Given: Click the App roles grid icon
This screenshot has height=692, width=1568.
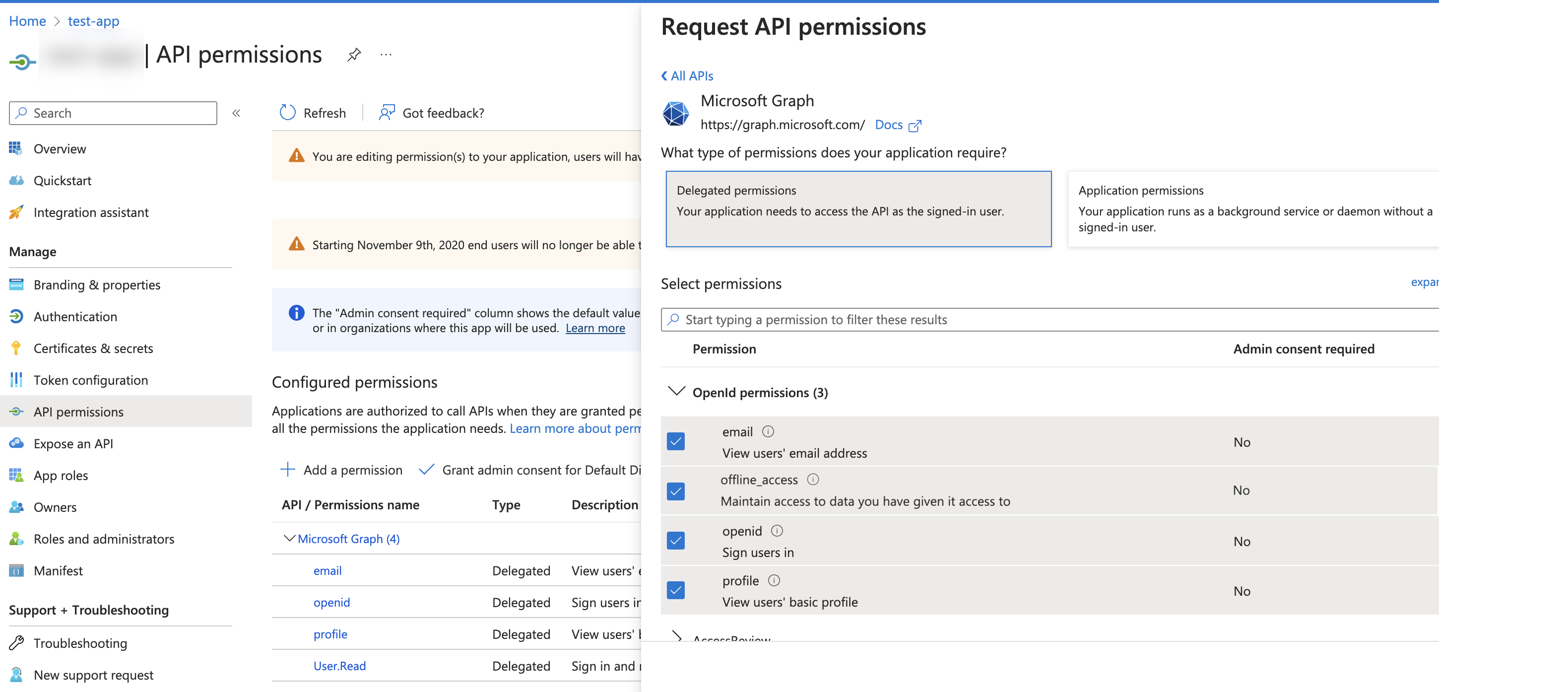Looking at the screenshot, I should [16, 475].
